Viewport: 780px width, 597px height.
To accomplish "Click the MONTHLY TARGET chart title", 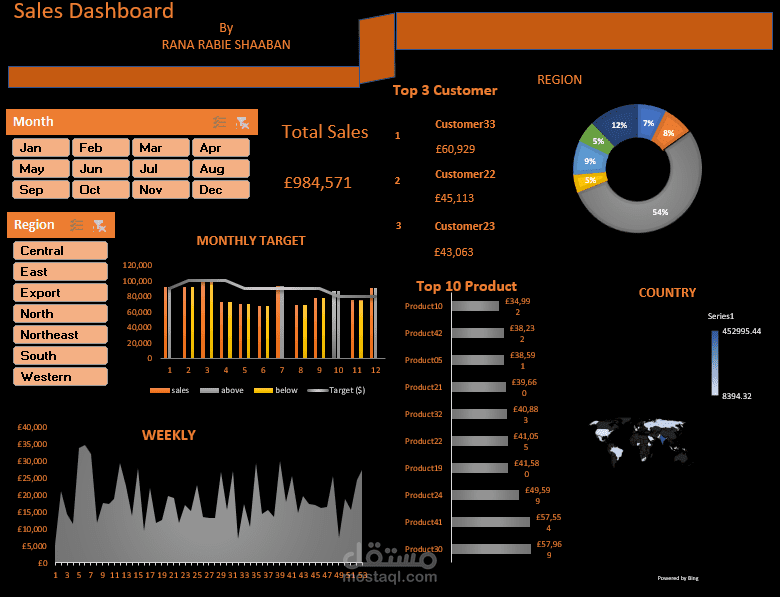I will 251,241.
